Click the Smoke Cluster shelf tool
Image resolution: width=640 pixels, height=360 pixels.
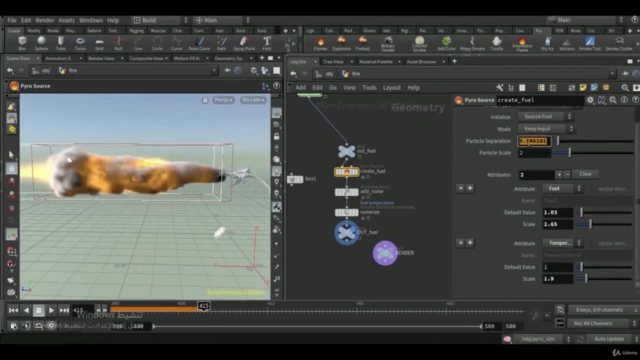619,43
